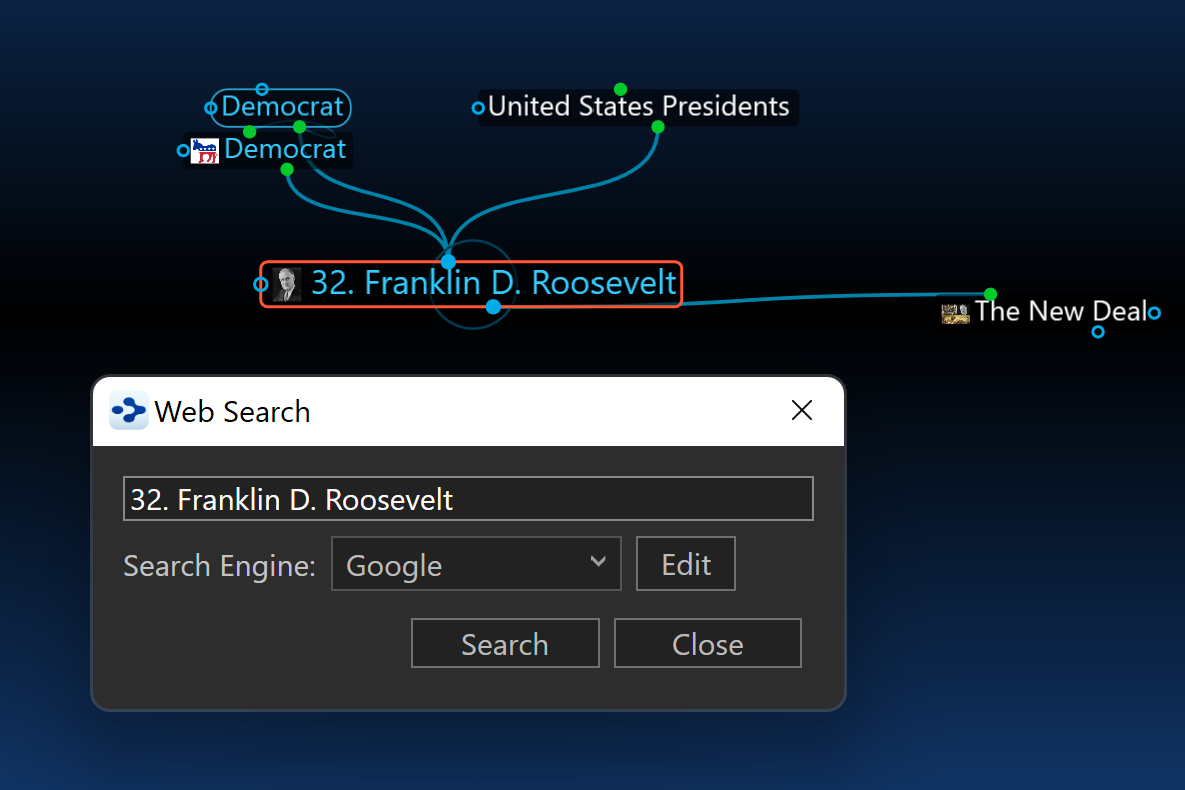Click the Edit button next to Search Engine
This screenshot has height=790, width=1185.
tap(685, 564)
